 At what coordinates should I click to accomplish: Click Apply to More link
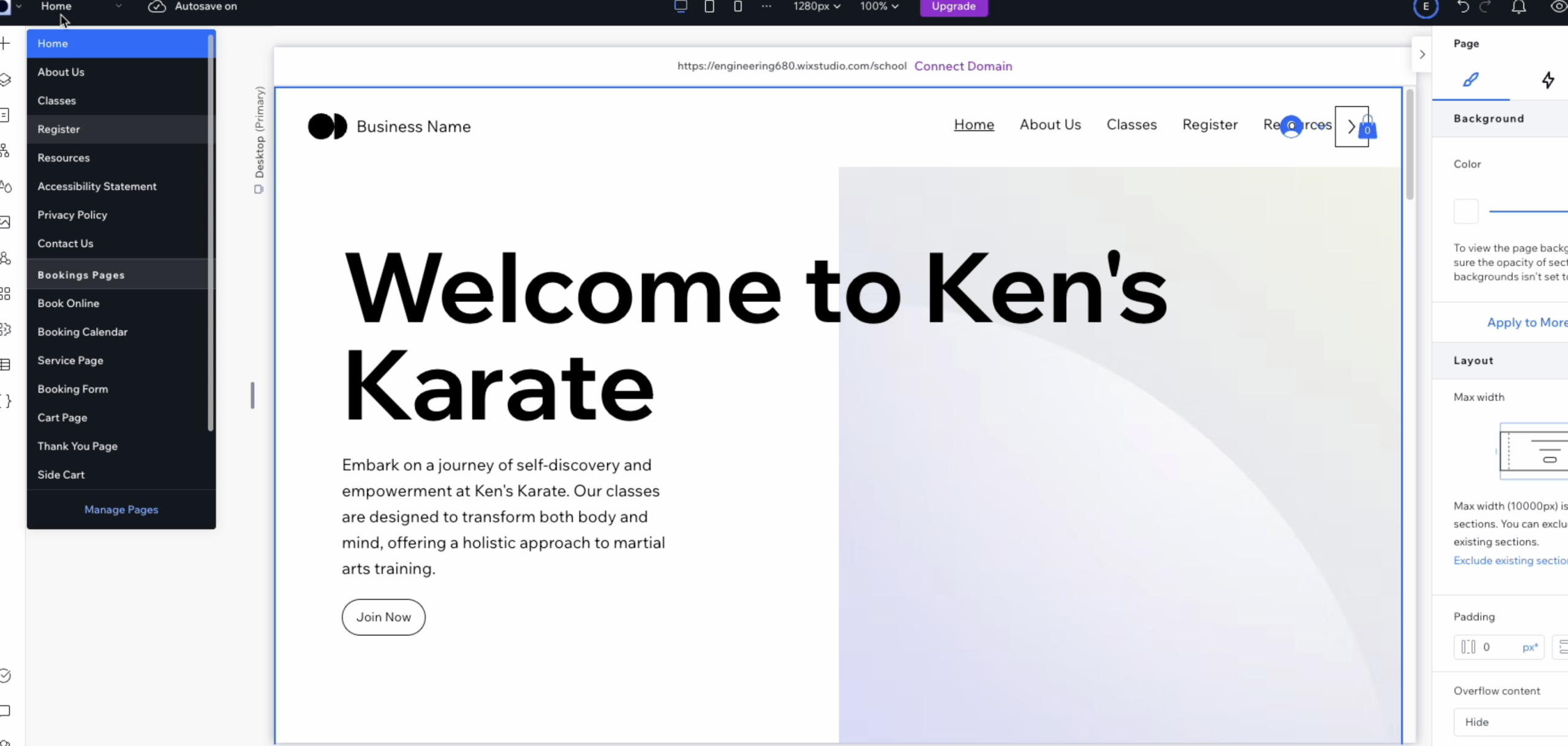click(x=1527, y=322)
